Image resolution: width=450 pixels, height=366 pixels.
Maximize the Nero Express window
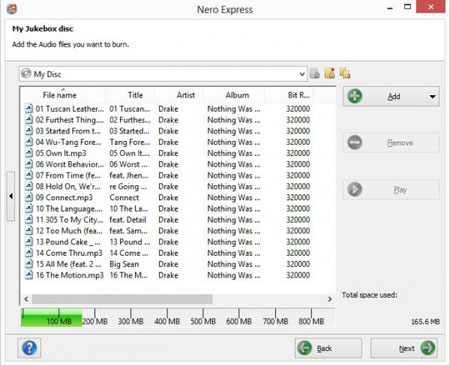[x=407, y=7]
